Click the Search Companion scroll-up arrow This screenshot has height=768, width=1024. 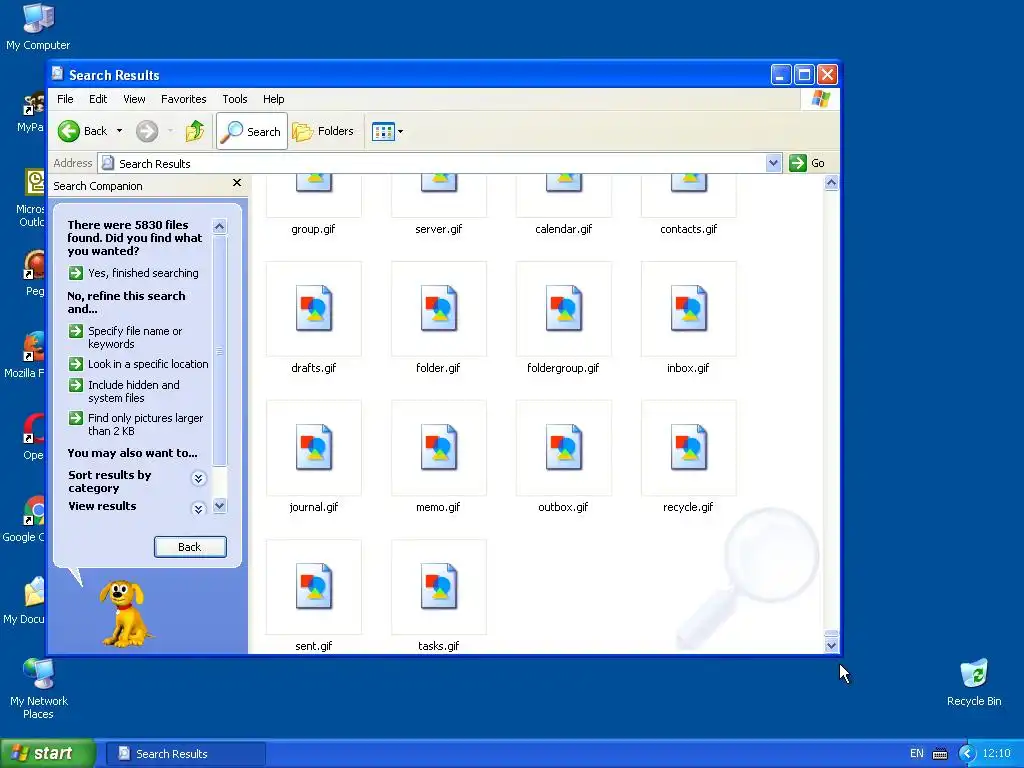pyautogui.click(x=219, y=227)
